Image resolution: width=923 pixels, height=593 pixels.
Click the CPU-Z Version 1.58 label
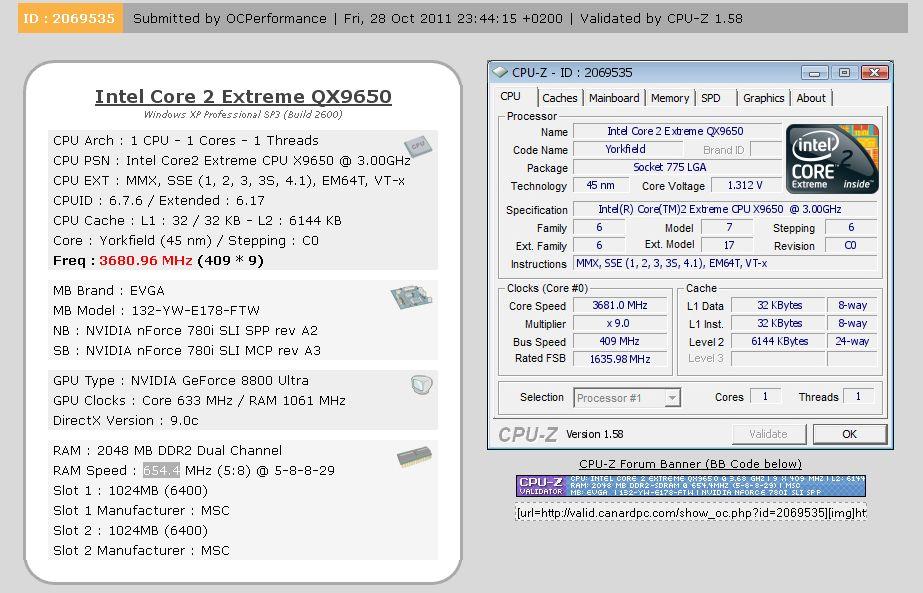pyautogui.click(x=595, y=434)
